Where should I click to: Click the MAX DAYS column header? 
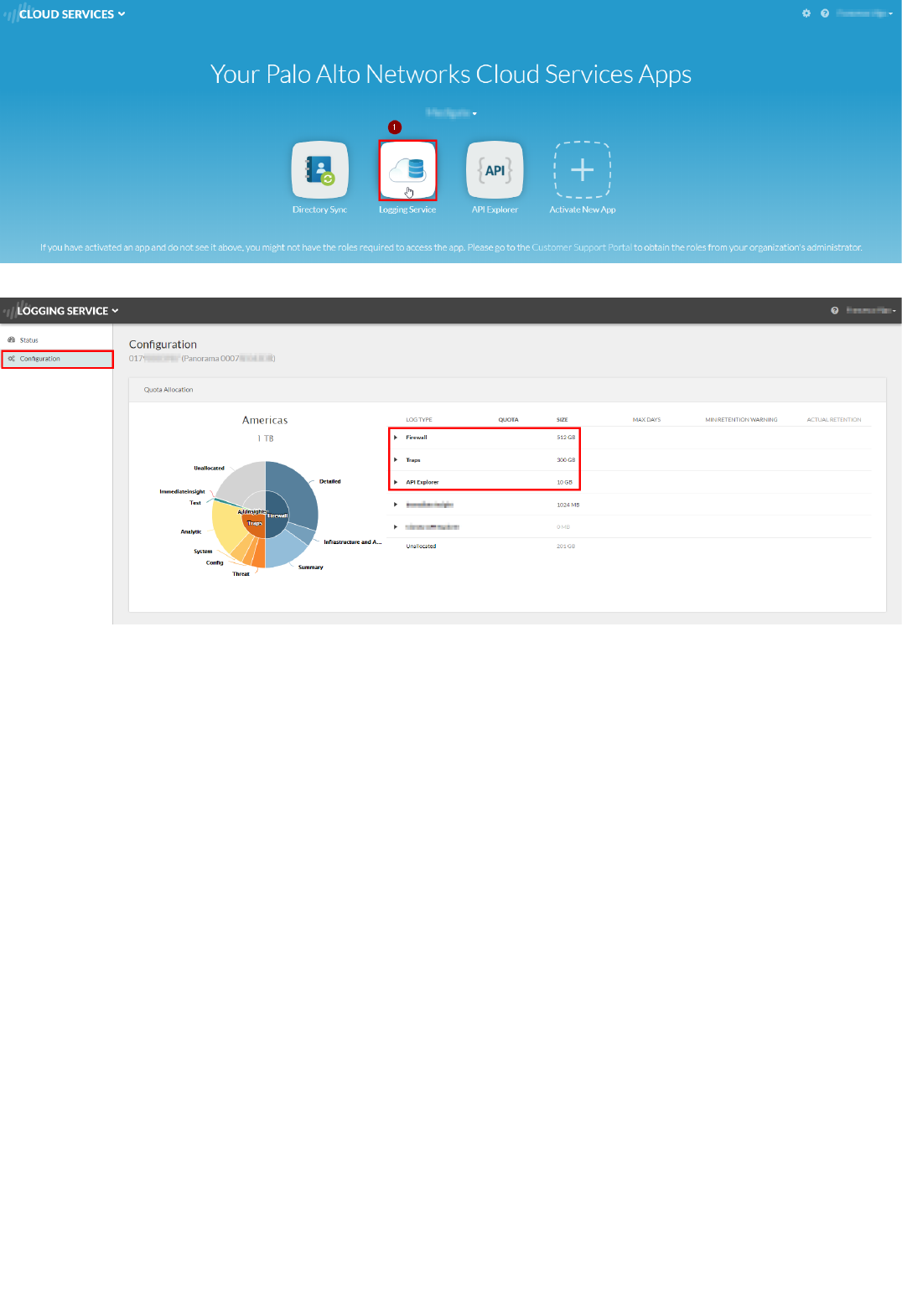(x=646, y=420)
